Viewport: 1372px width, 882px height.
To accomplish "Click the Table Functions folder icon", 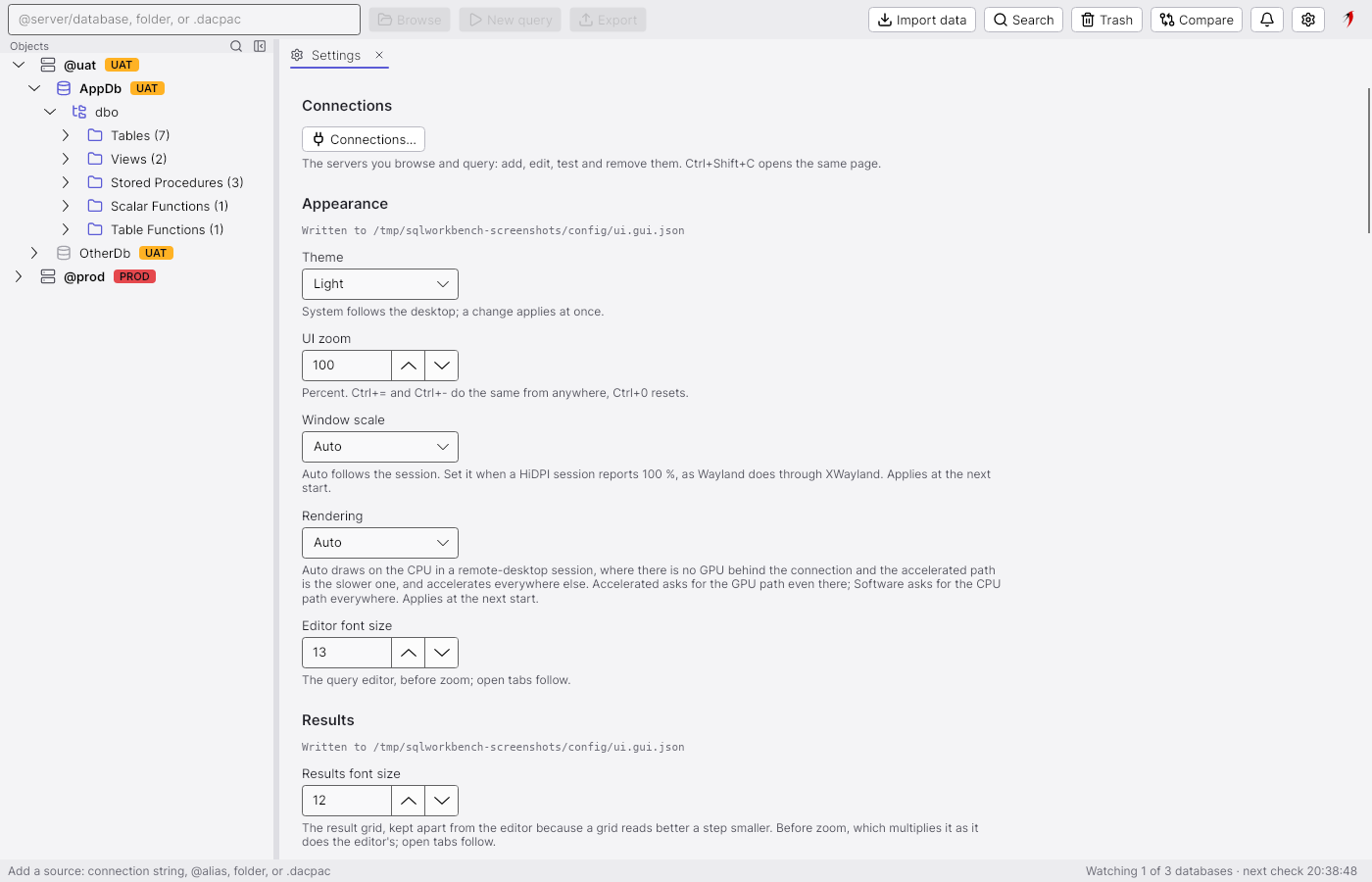I will (x=95, y=229).
